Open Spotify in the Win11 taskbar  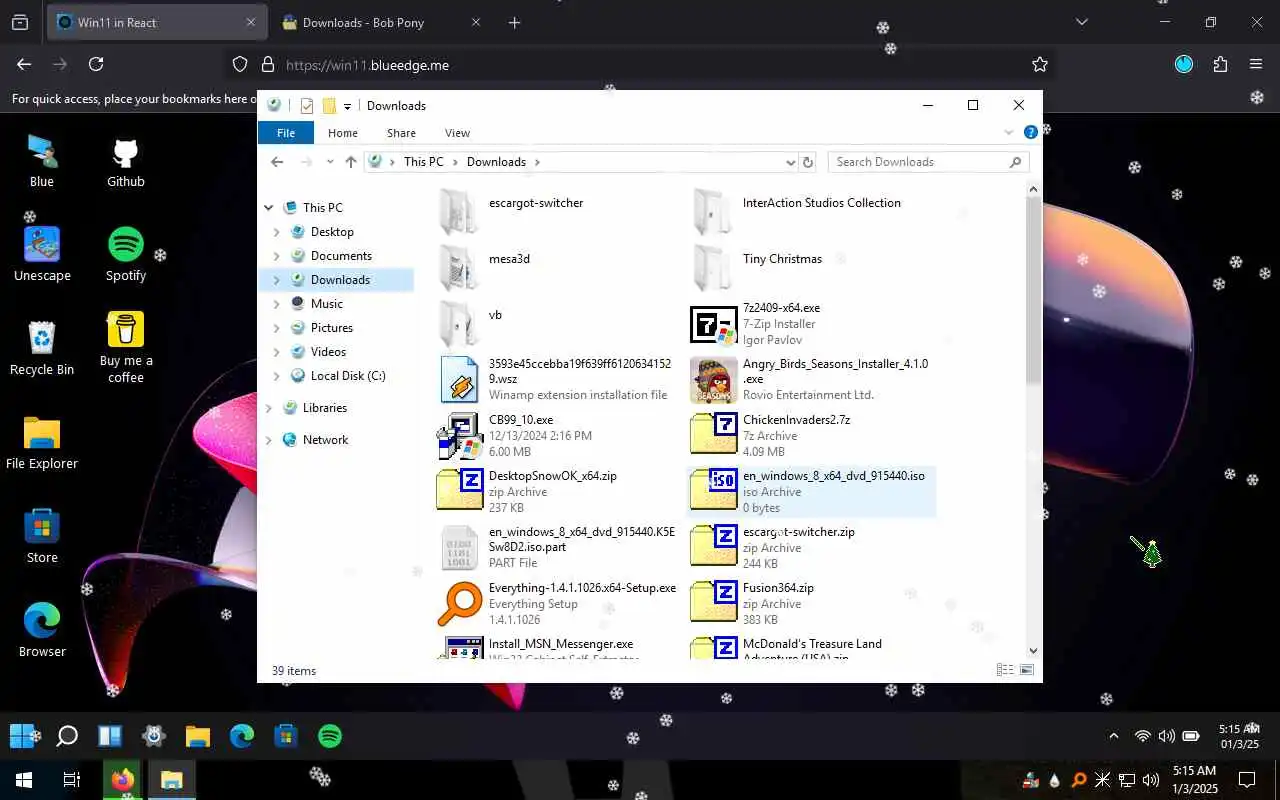pos(330,736)
